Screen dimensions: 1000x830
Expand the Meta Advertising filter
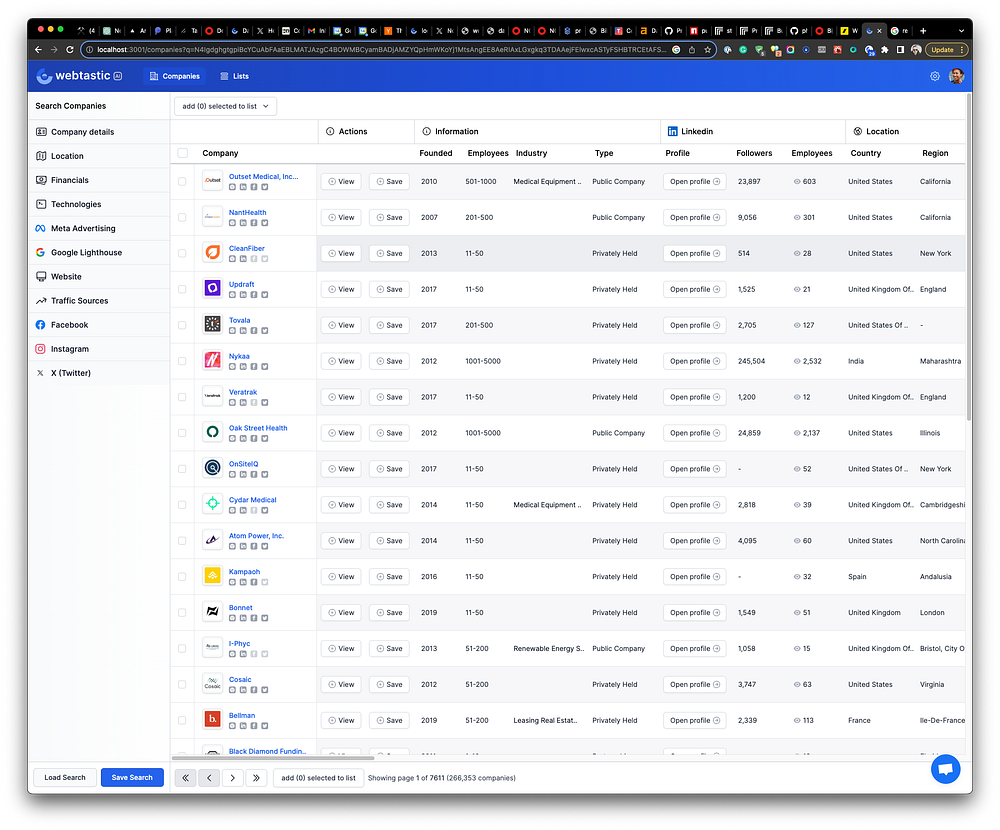[99, 228]
